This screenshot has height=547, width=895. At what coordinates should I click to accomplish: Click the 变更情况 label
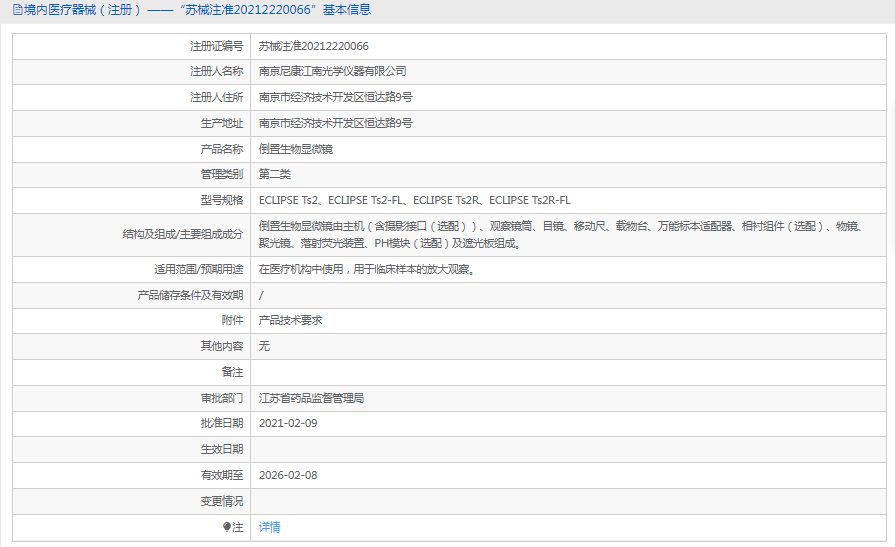221,501
